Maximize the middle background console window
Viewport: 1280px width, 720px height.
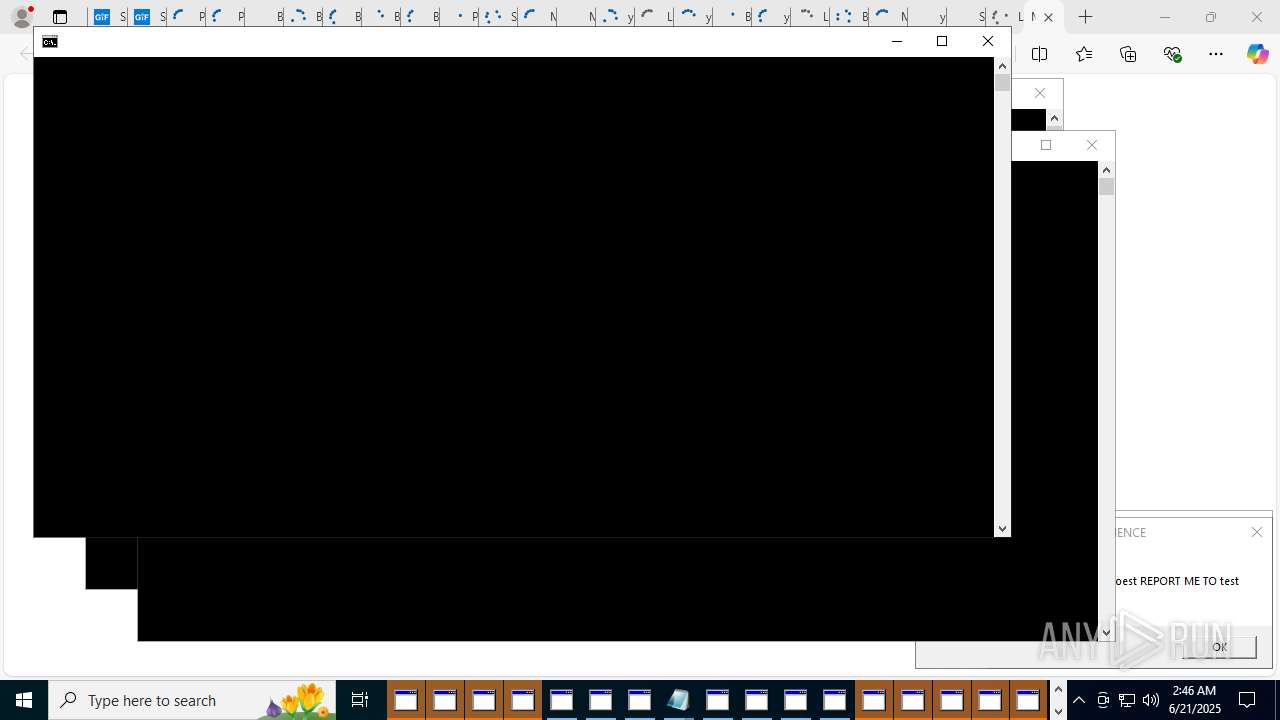[1046, 145]
